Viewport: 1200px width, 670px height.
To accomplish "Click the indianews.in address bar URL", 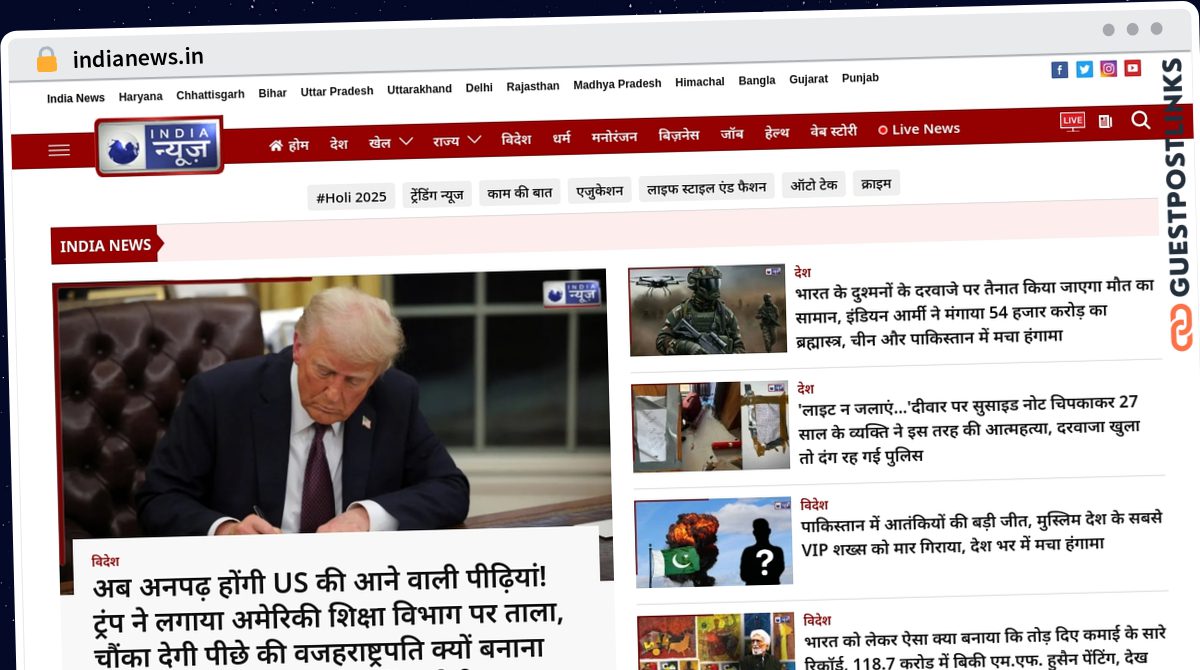I will click(138, 58).
